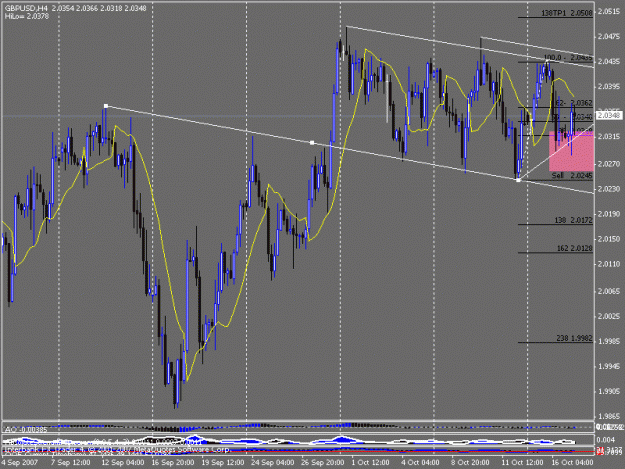This screenshot has height=469, width=625.
Task: Click the 2.0025 price axis value
Action: pyautogui.click(x=609, y=316)
